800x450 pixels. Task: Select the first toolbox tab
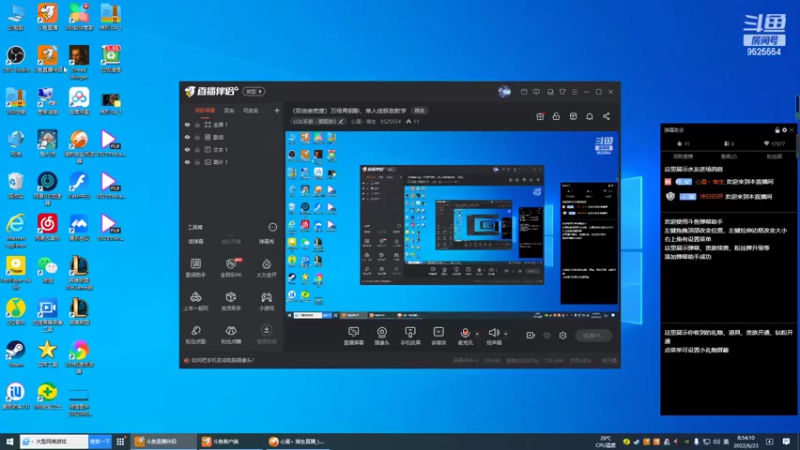point(196,241)
